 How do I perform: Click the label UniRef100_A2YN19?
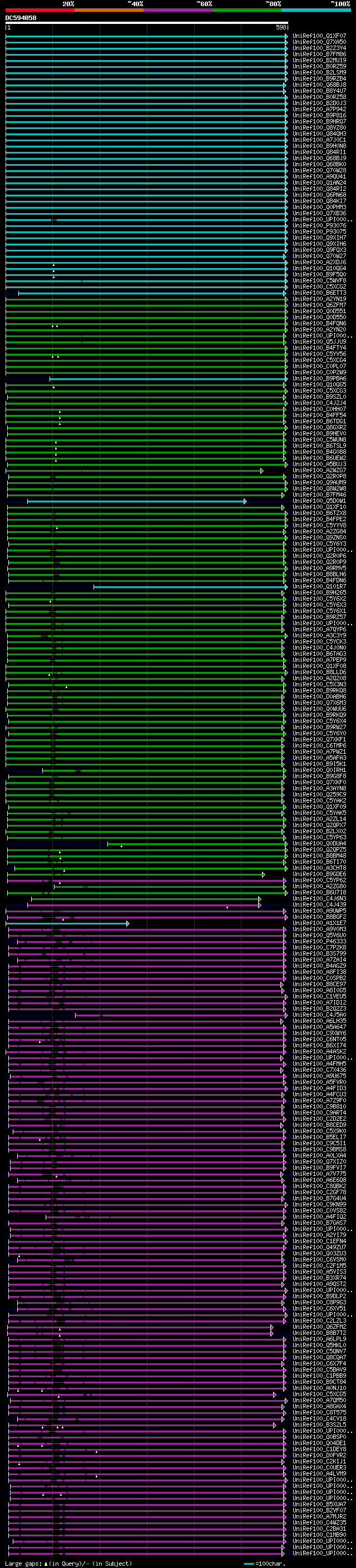[x=319, y=299]
